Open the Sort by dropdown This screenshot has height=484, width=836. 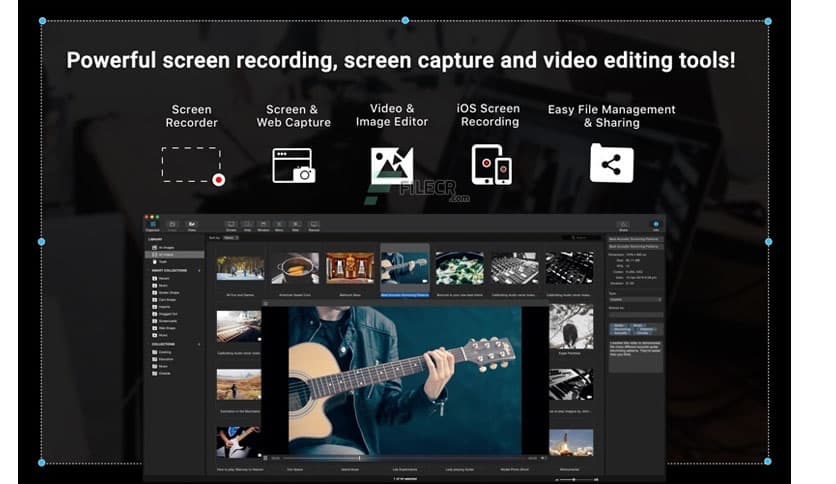[231, 238]
